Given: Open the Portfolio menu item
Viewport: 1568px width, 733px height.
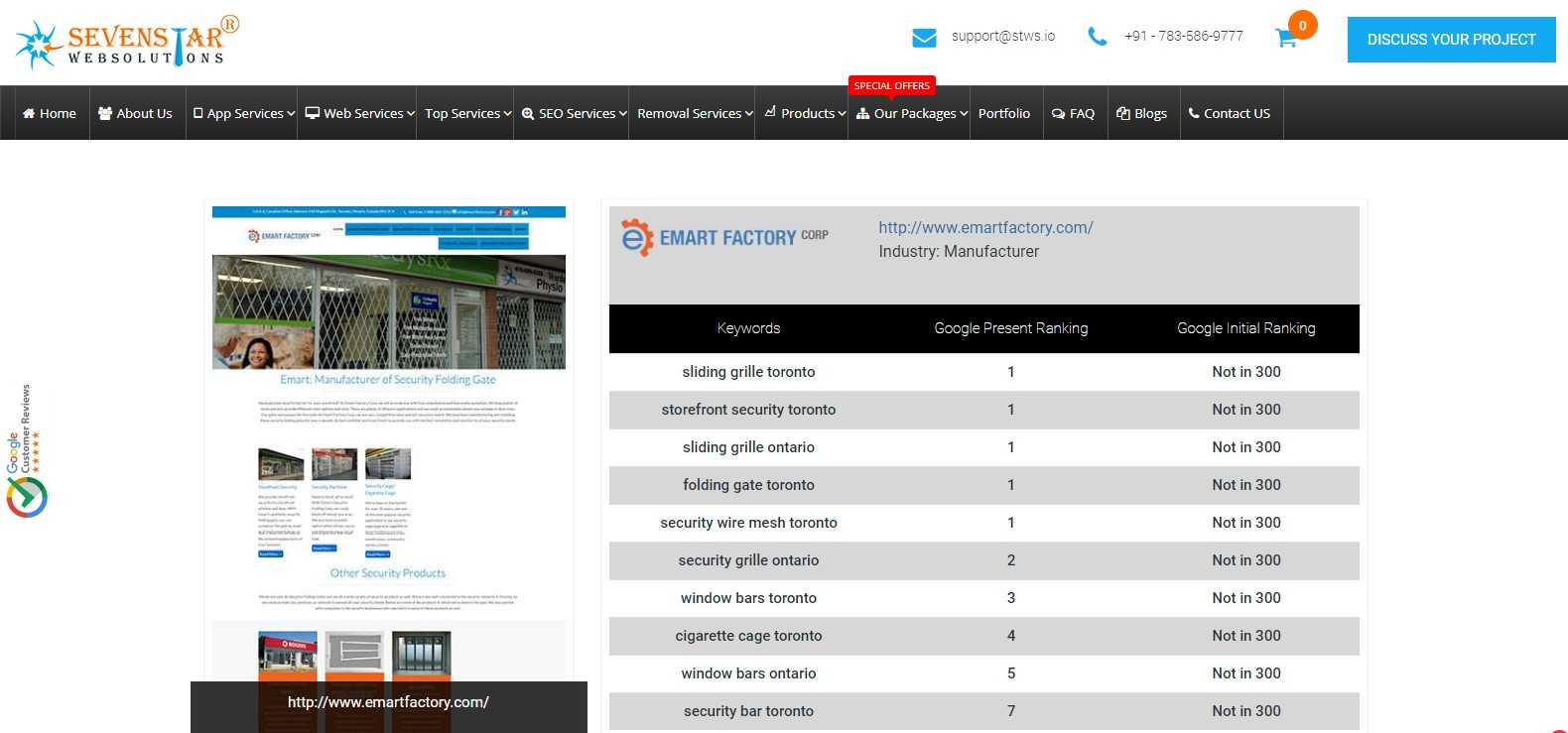Looking at the screenshot, I should (1004, 113).
